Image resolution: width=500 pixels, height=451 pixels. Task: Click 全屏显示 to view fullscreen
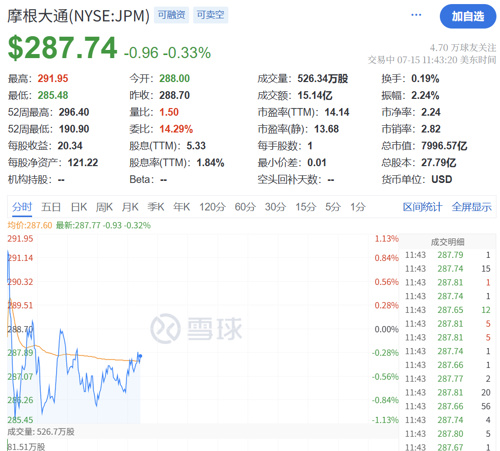[x=472, y=207]
